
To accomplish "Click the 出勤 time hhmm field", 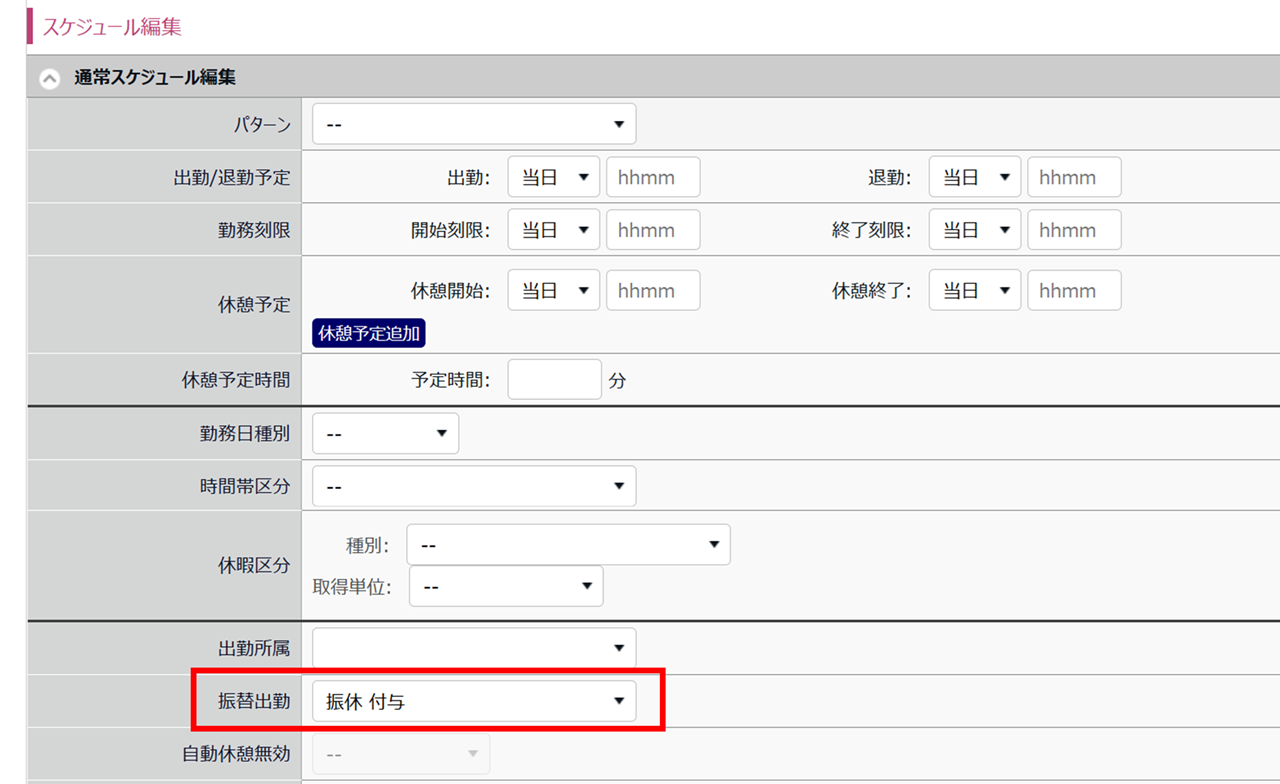I will [653, 177].
